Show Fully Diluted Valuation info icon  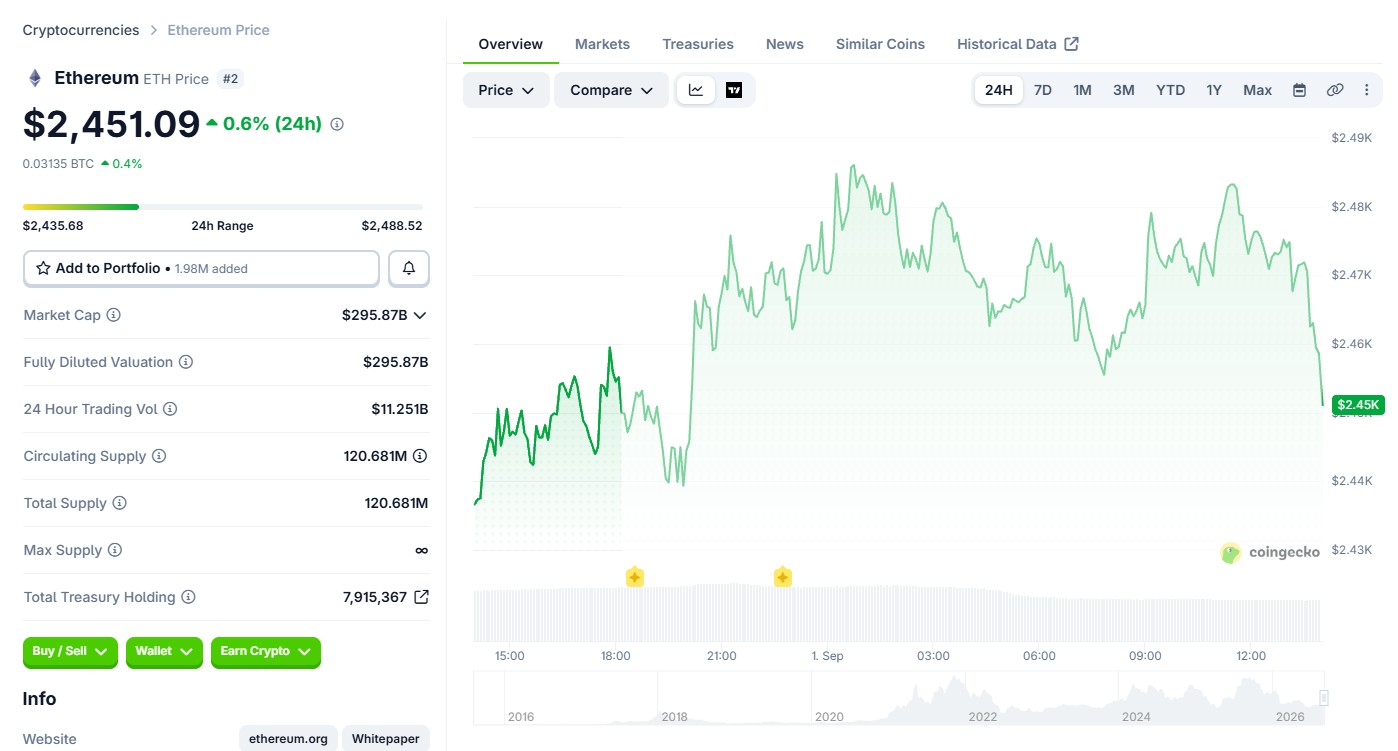[186, 362]
